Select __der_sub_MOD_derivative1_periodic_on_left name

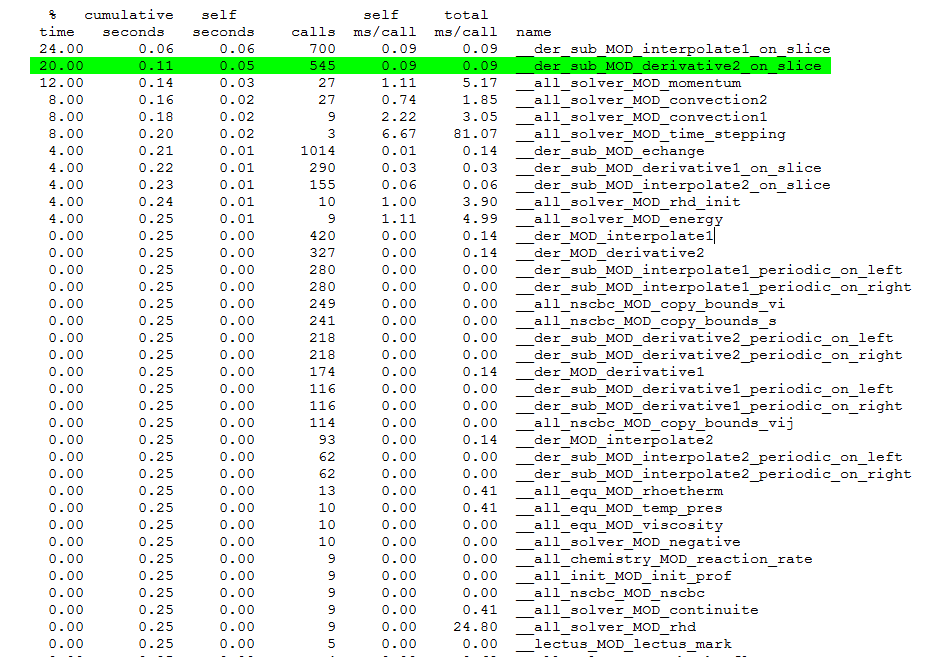click(705, 389)
